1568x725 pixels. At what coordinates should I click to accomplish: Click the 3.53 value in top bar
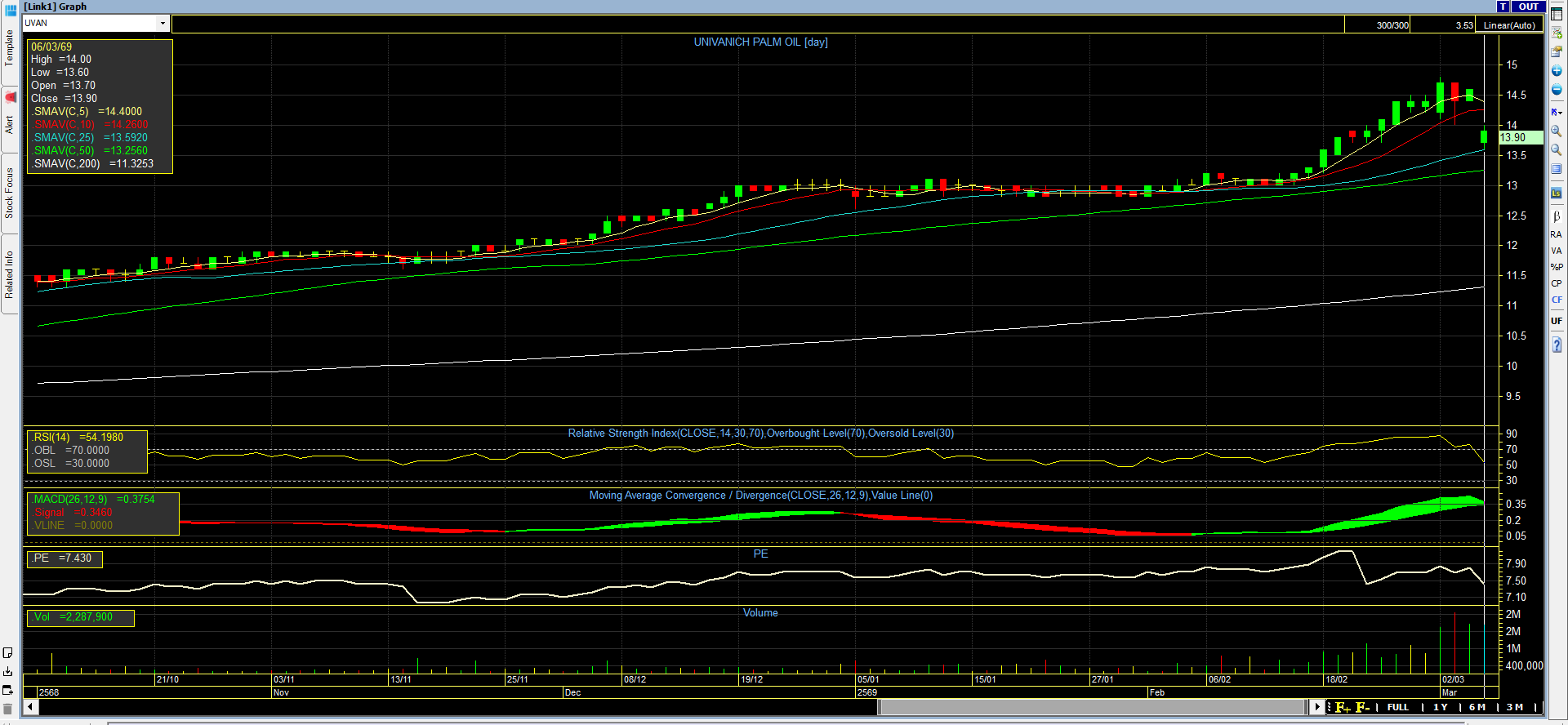(x=1464, y=25)
